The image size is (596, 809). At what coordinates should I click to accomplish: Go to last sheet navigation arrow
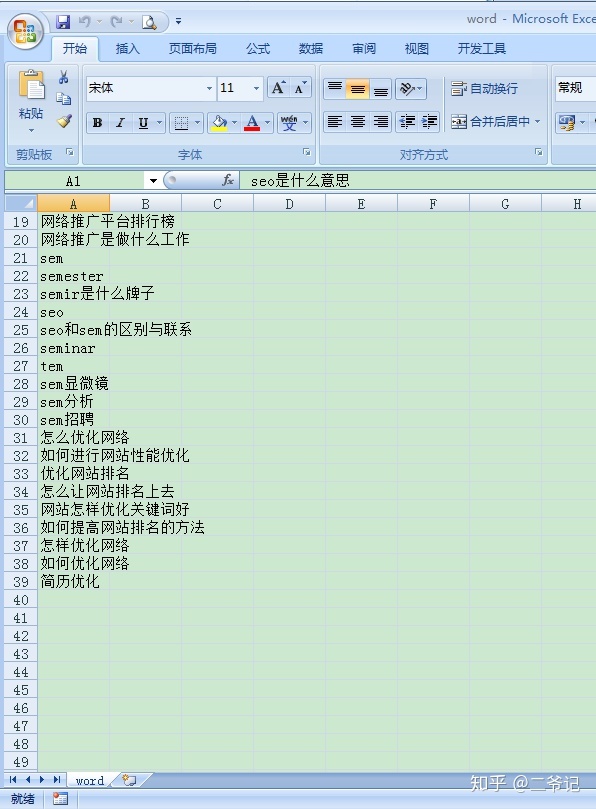pyautogui.click(x=57, y=780)
